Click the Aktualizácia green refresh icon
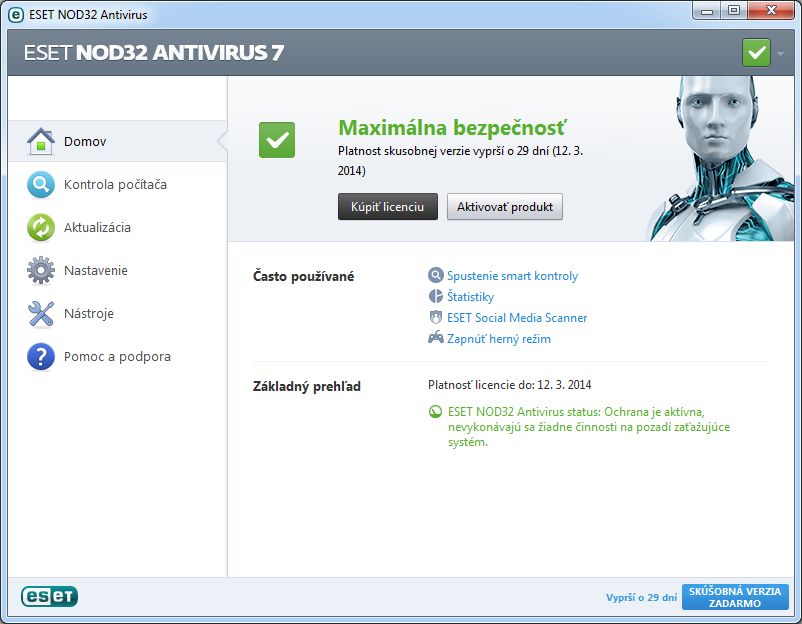The height and width of the screenshot is (624, 802). coord(41,228)
